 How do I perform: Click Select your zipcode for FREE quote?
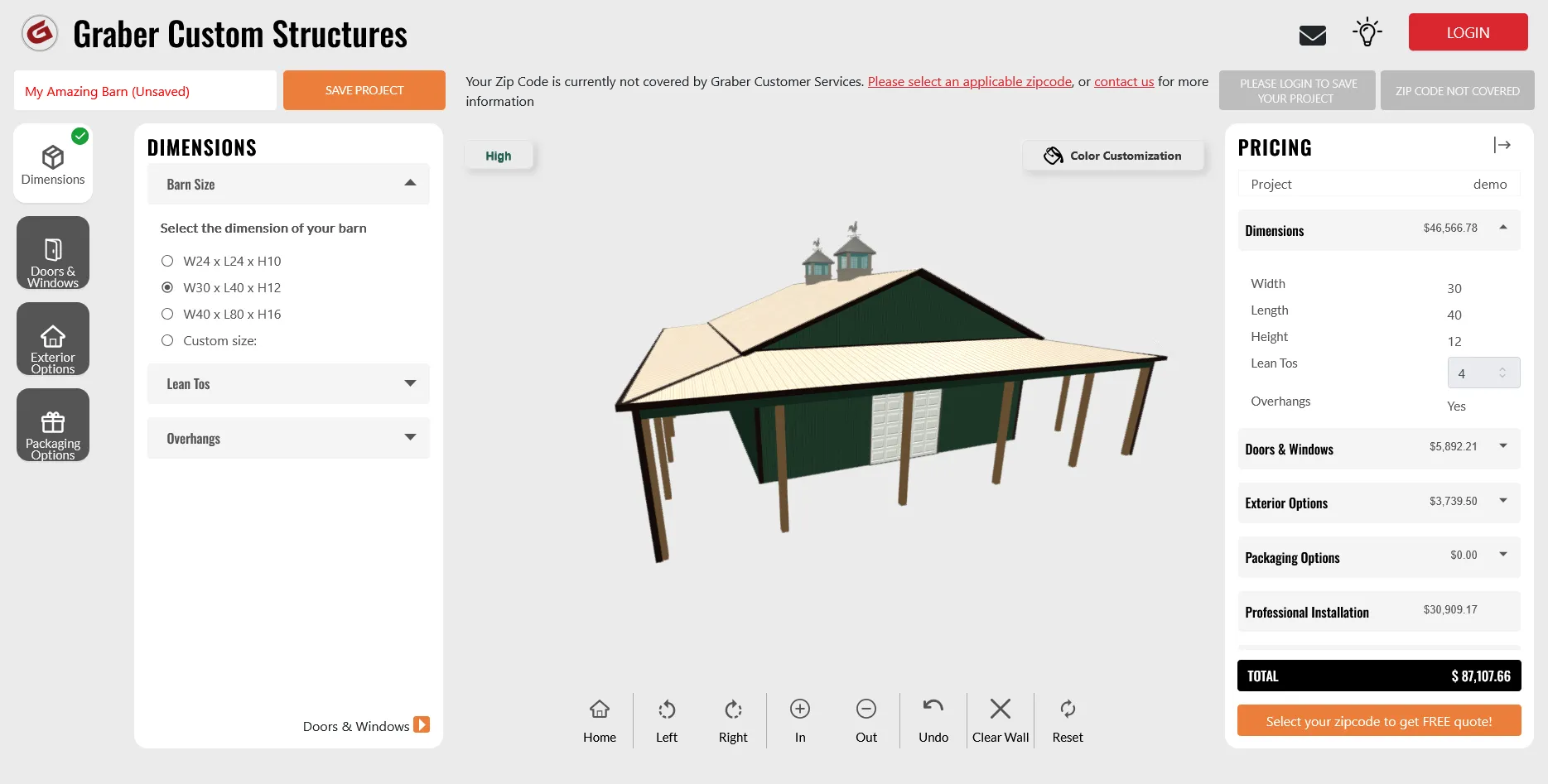pos(1379,720)
